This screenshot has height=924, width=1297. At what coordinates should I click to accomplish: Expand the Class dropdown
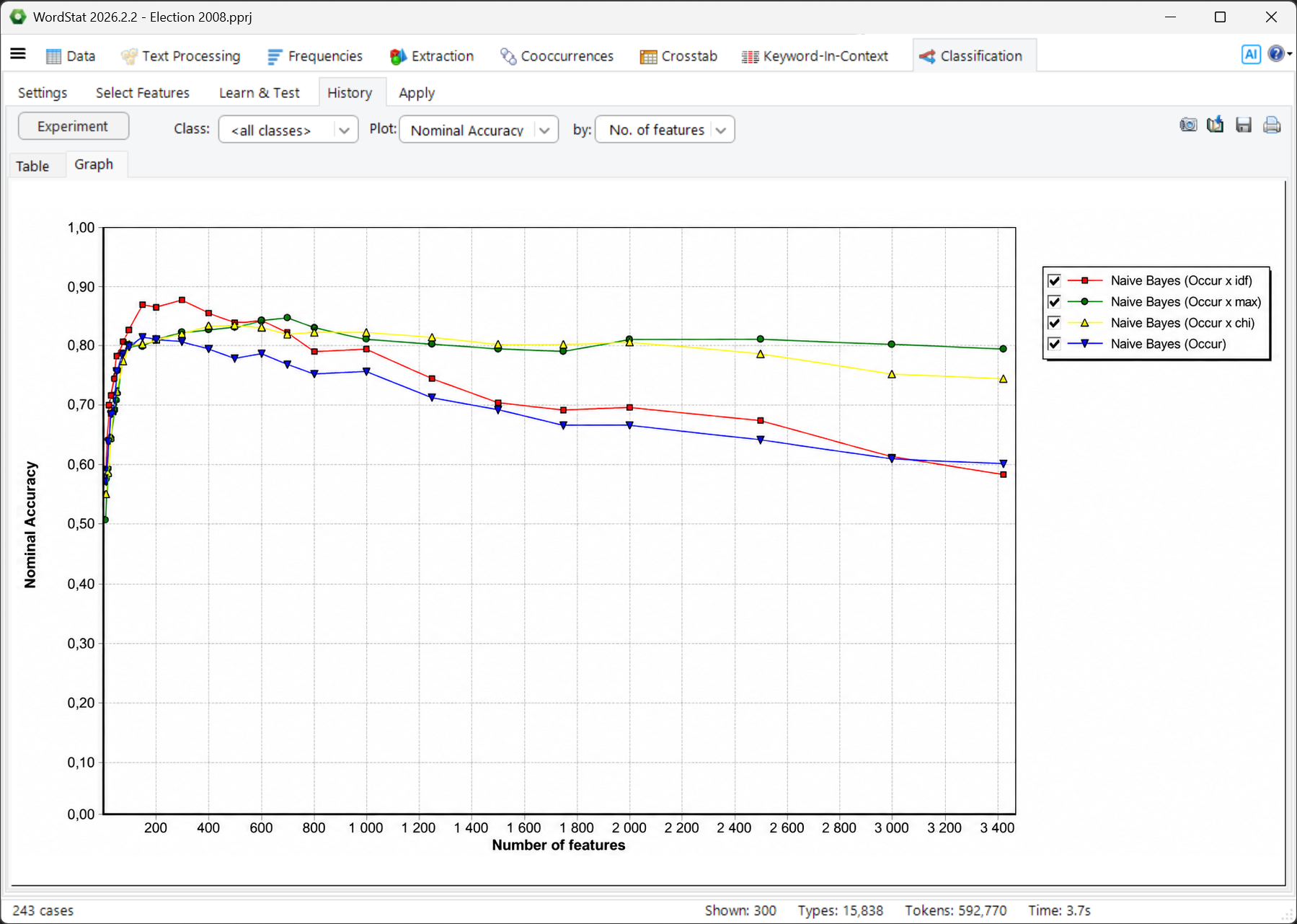click(288, 130)
